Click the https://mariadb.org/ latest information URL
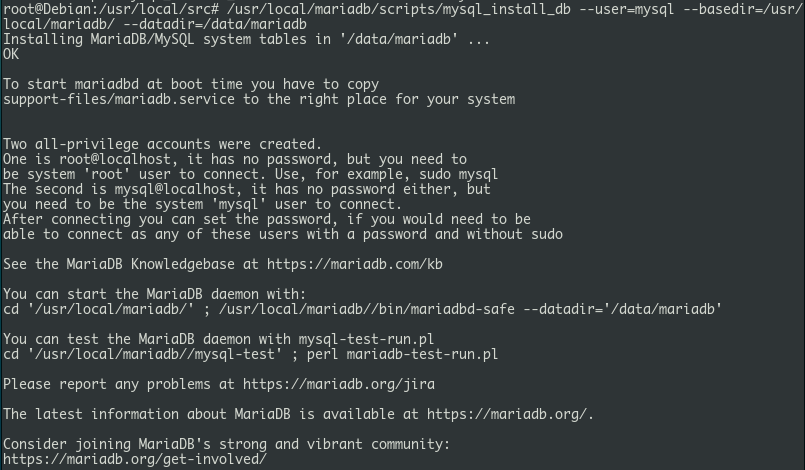805x470 pixels. point(510,414)
